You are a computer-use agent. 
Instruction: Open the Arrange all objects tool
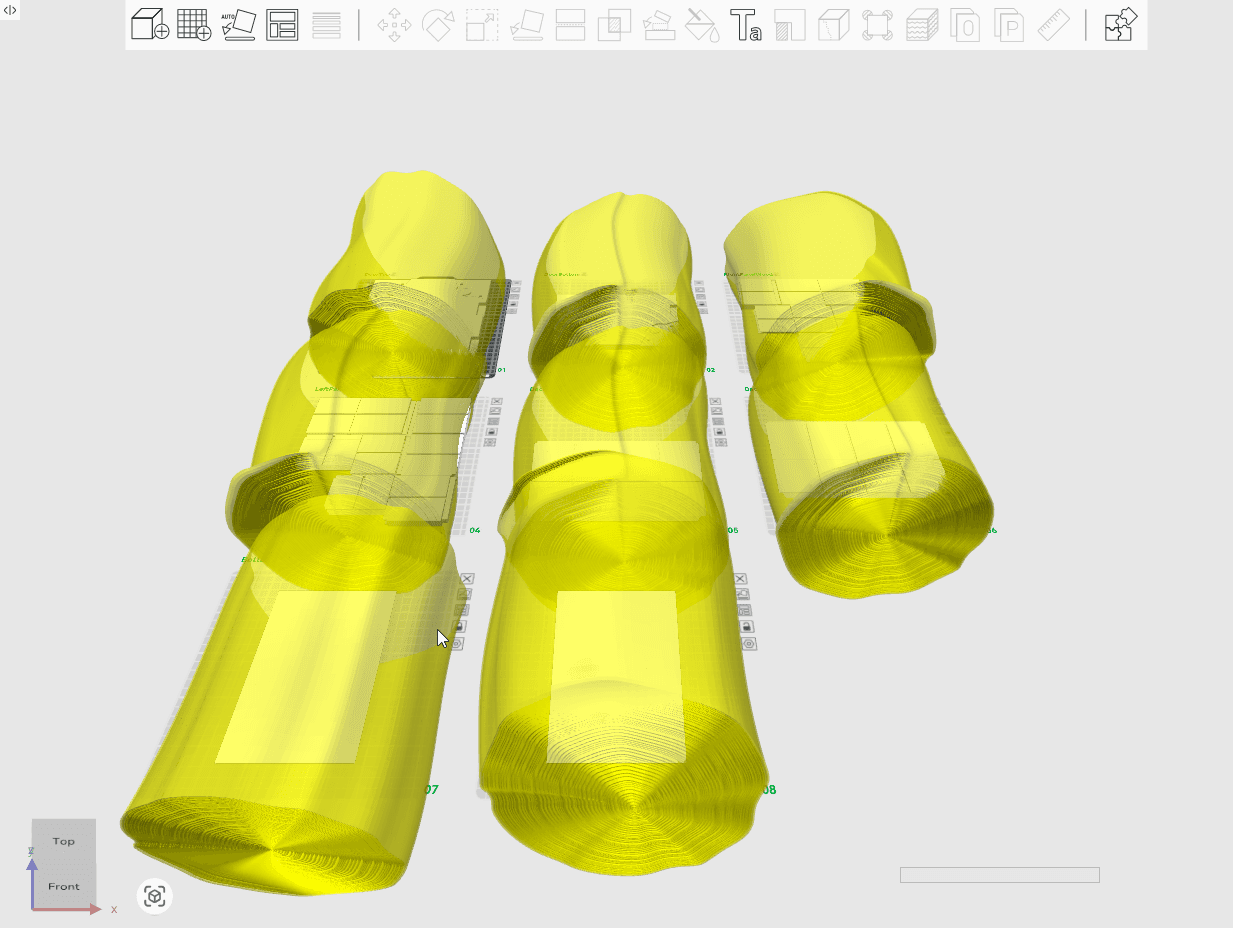pos(282,25)
